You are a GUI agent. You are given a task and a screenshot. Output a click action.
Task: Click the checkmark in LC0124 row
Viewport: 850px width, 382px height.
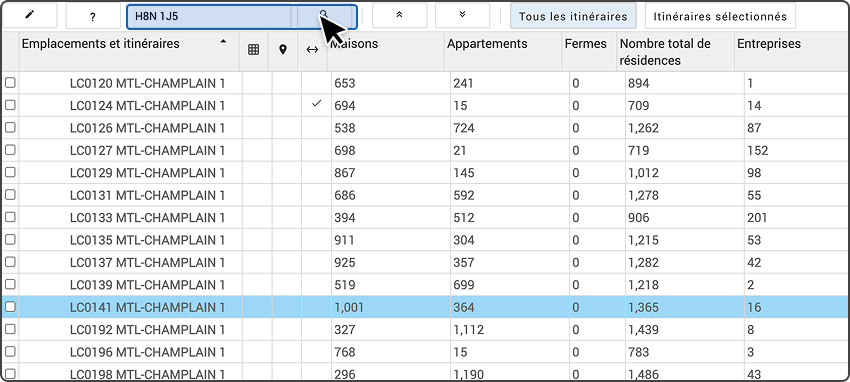(x=317, y=103)
